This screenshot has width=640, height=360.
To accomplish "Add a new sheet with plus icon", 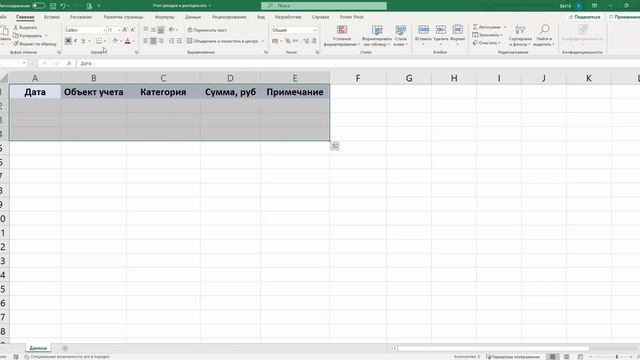I will (x=65, y=348).
